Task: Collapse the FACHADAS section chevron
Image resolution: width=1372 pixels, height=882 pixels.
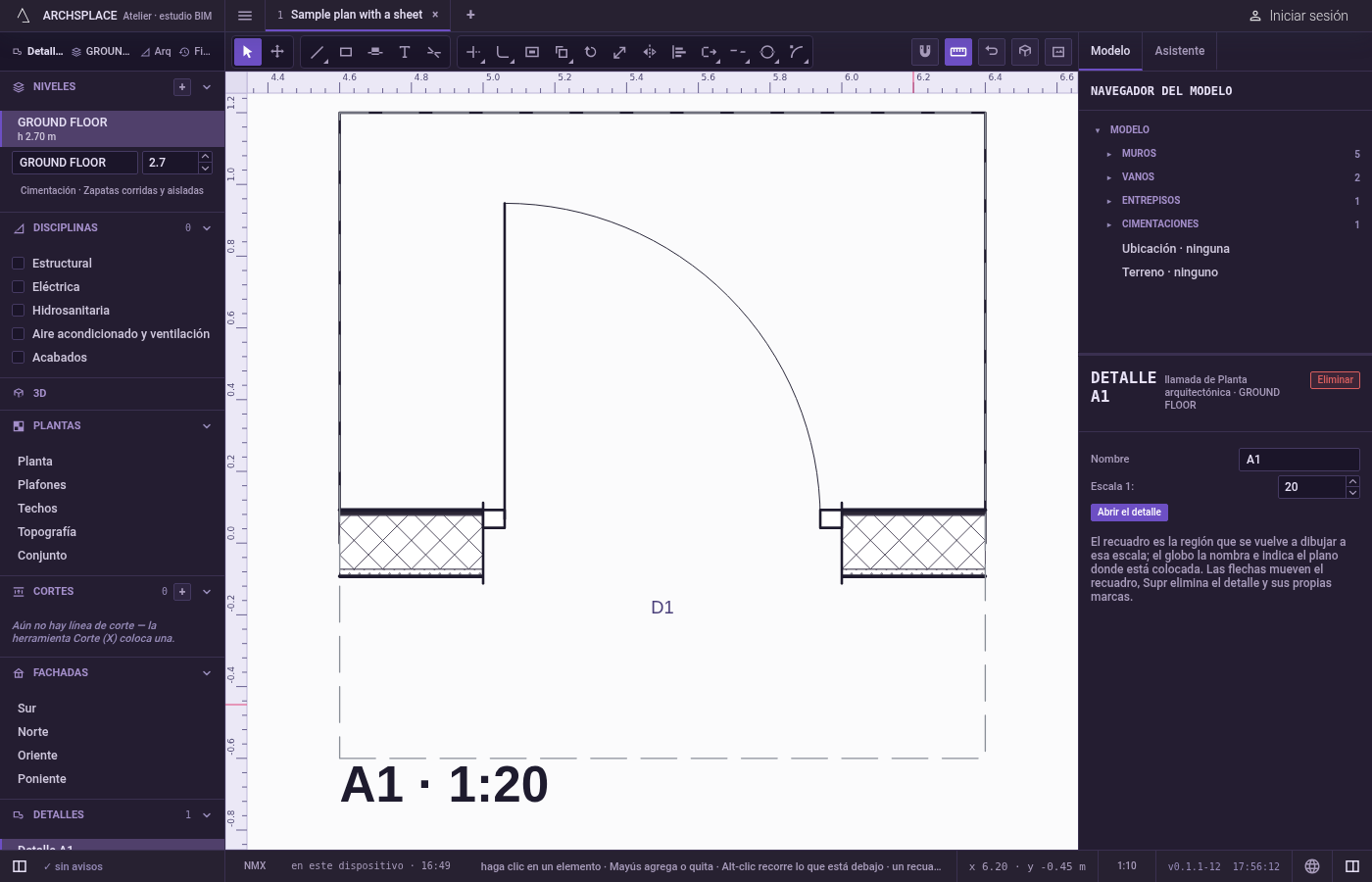Action: (x=207, y=673)
